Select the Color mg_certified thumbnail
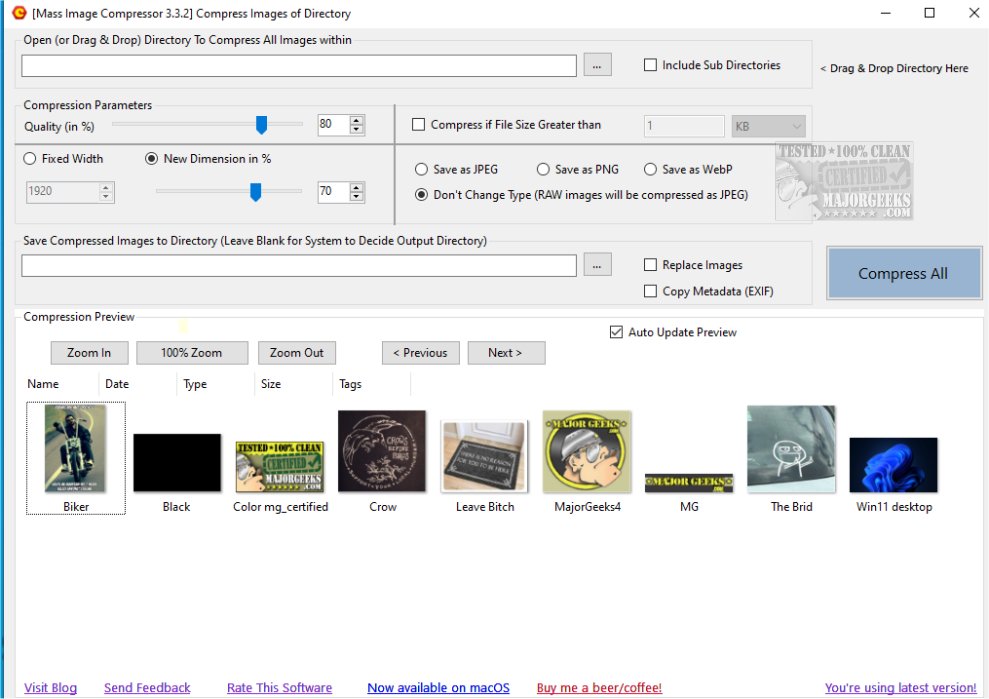Image resolution: width=989 pixels, height=699 pixels. coord(279,467)
